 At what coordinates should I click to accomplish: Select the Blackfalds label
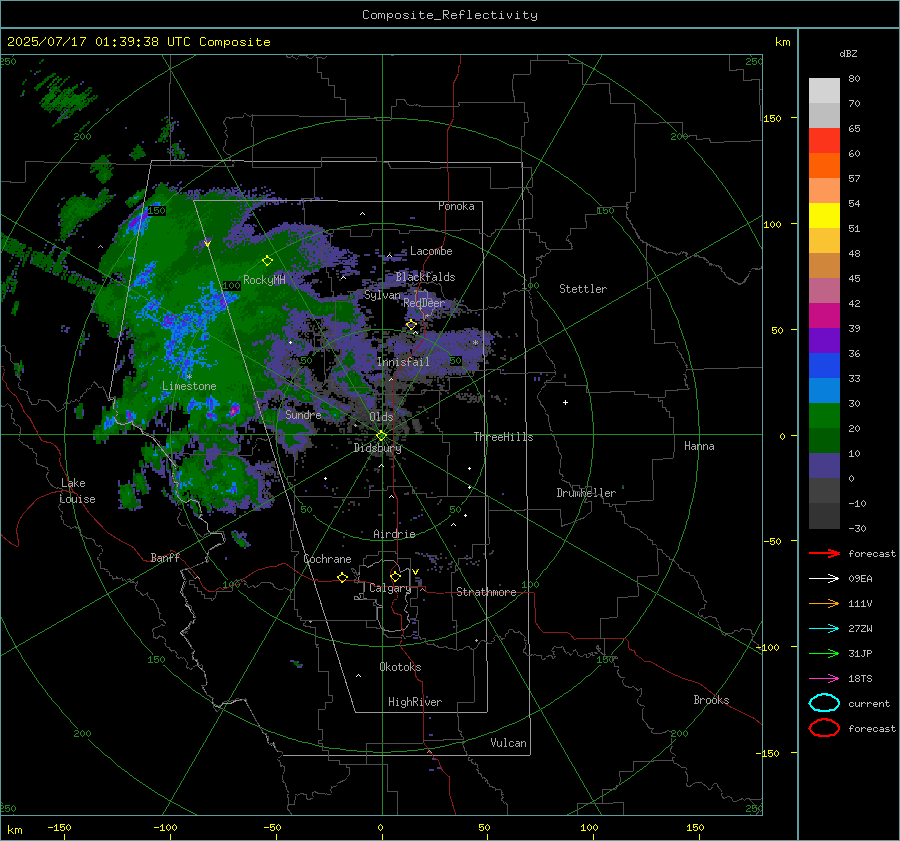coord(425,277)
